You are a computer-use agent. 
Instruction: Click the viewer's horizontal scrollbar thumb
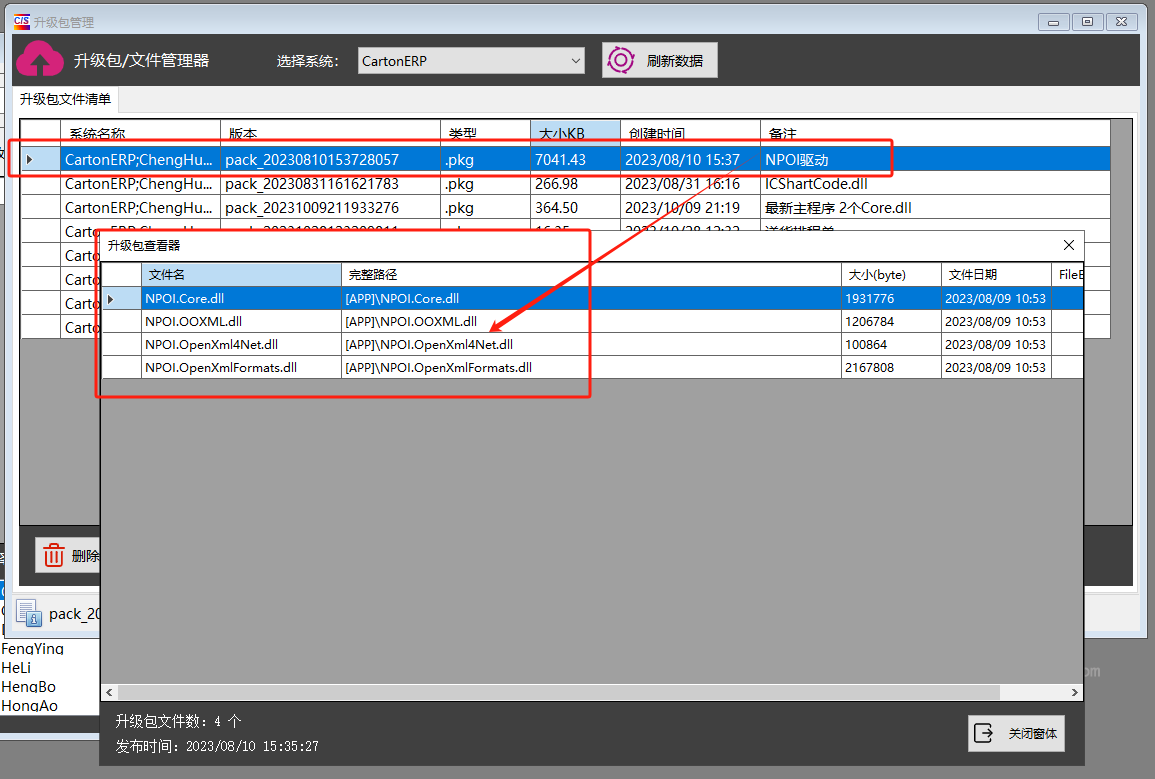[558, 692]
